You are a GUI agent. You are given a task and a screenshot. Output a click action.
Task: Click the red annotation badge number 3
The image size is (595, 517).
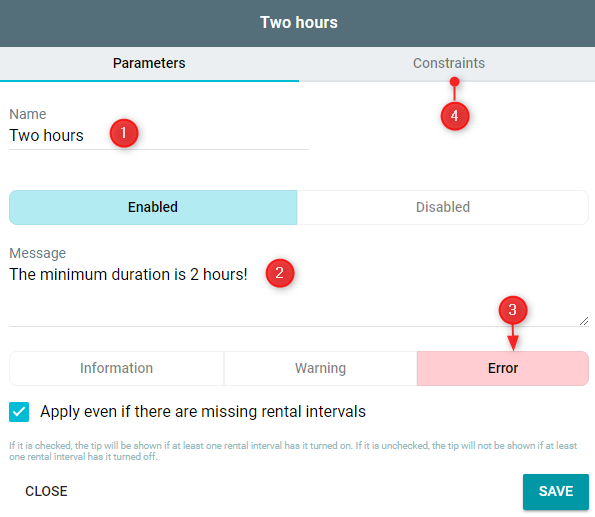pos(513,310)
